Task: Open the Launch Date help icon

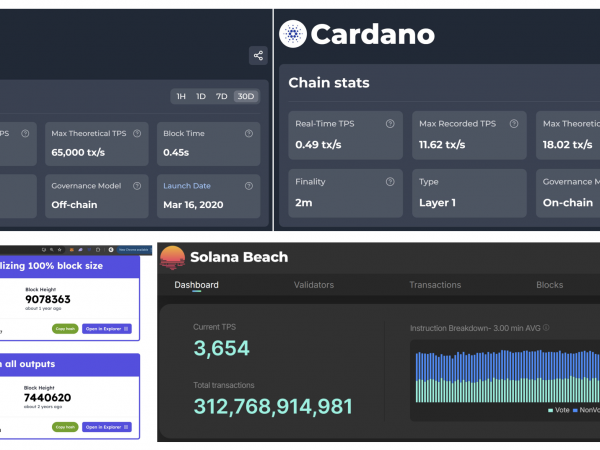Action: point(249,186)
